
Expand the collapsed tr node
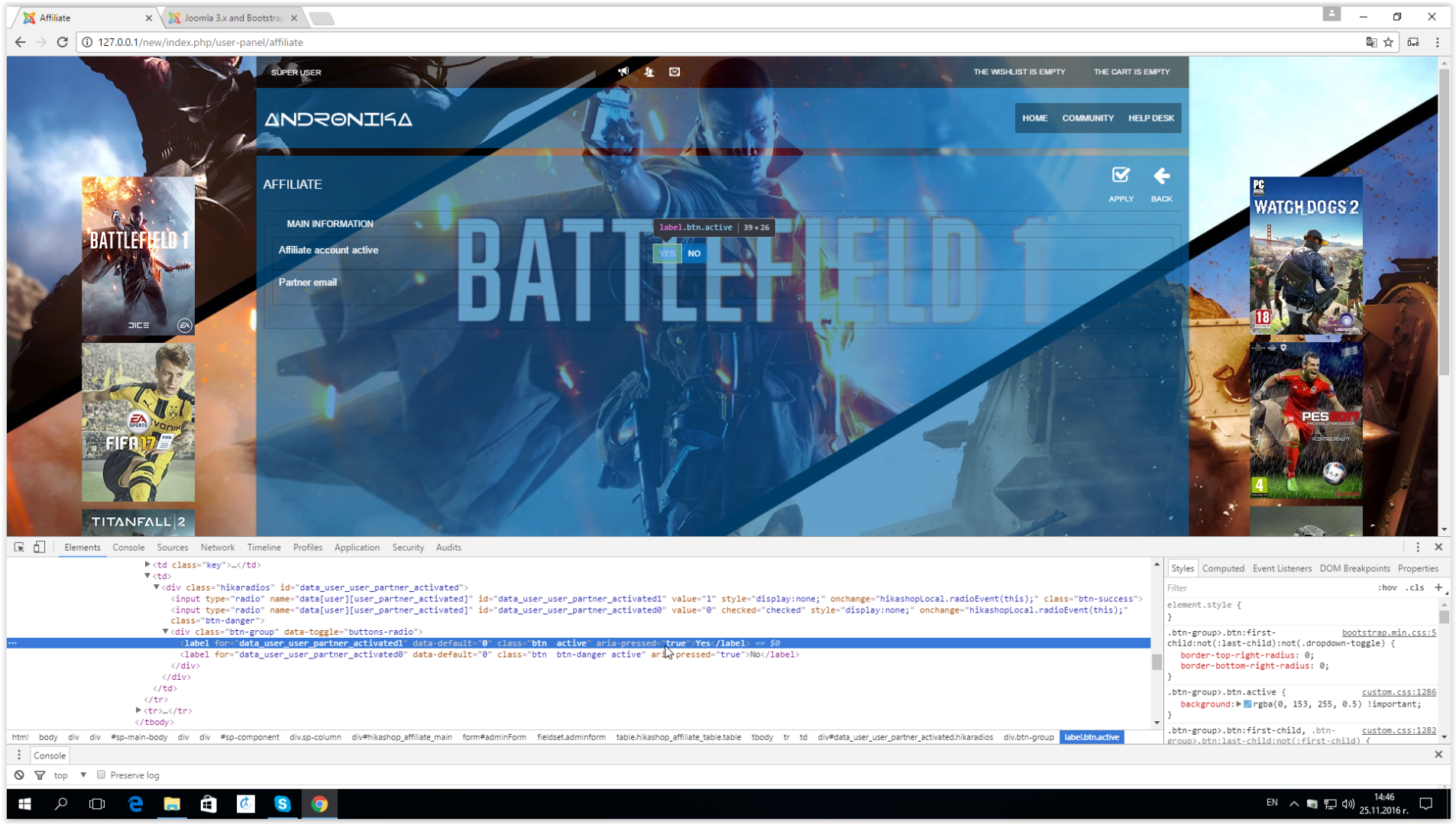[138, 710]
